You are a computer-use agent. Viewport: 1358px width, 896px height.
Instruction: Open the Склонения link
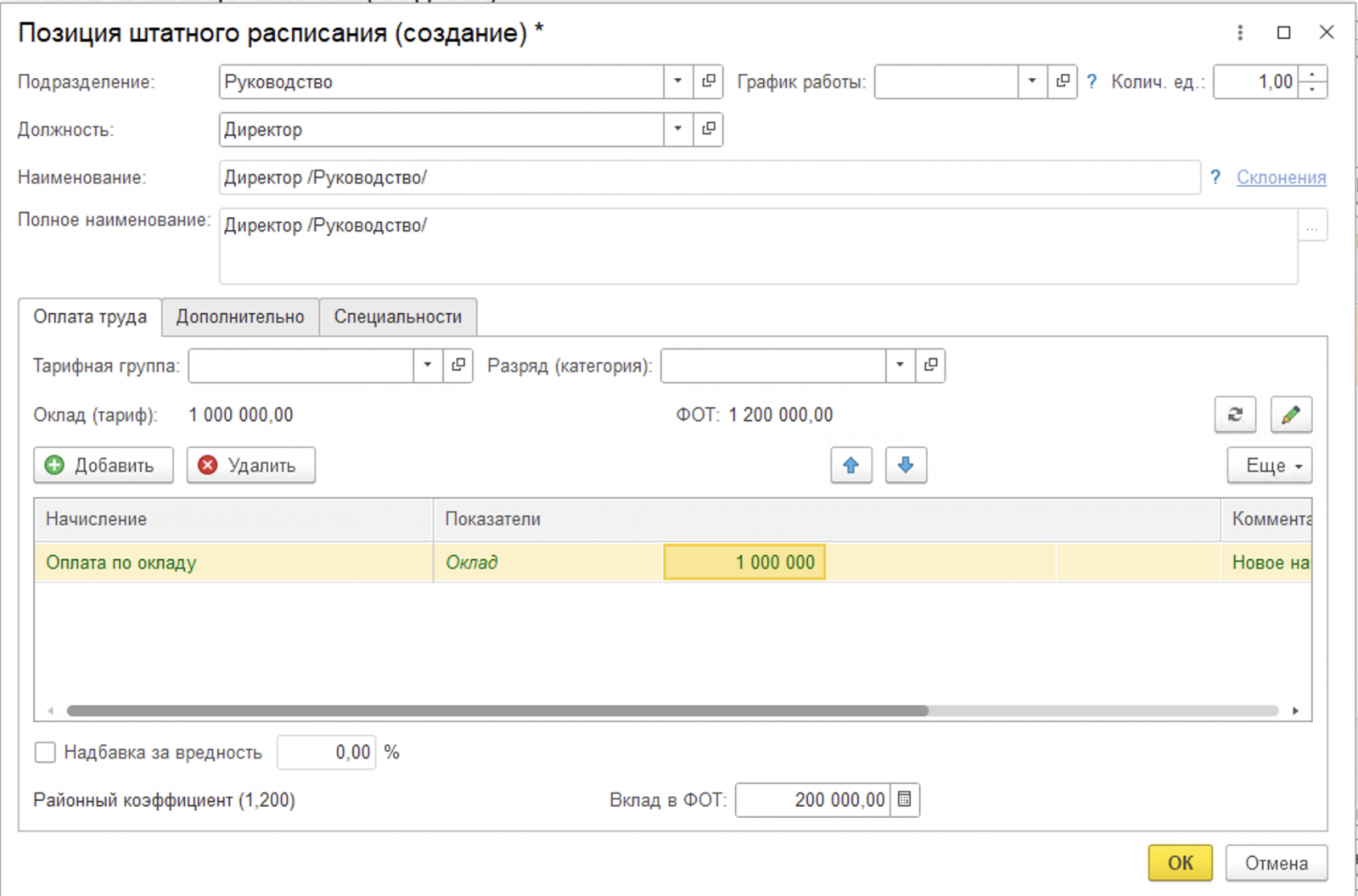[x=1281, y=177]
